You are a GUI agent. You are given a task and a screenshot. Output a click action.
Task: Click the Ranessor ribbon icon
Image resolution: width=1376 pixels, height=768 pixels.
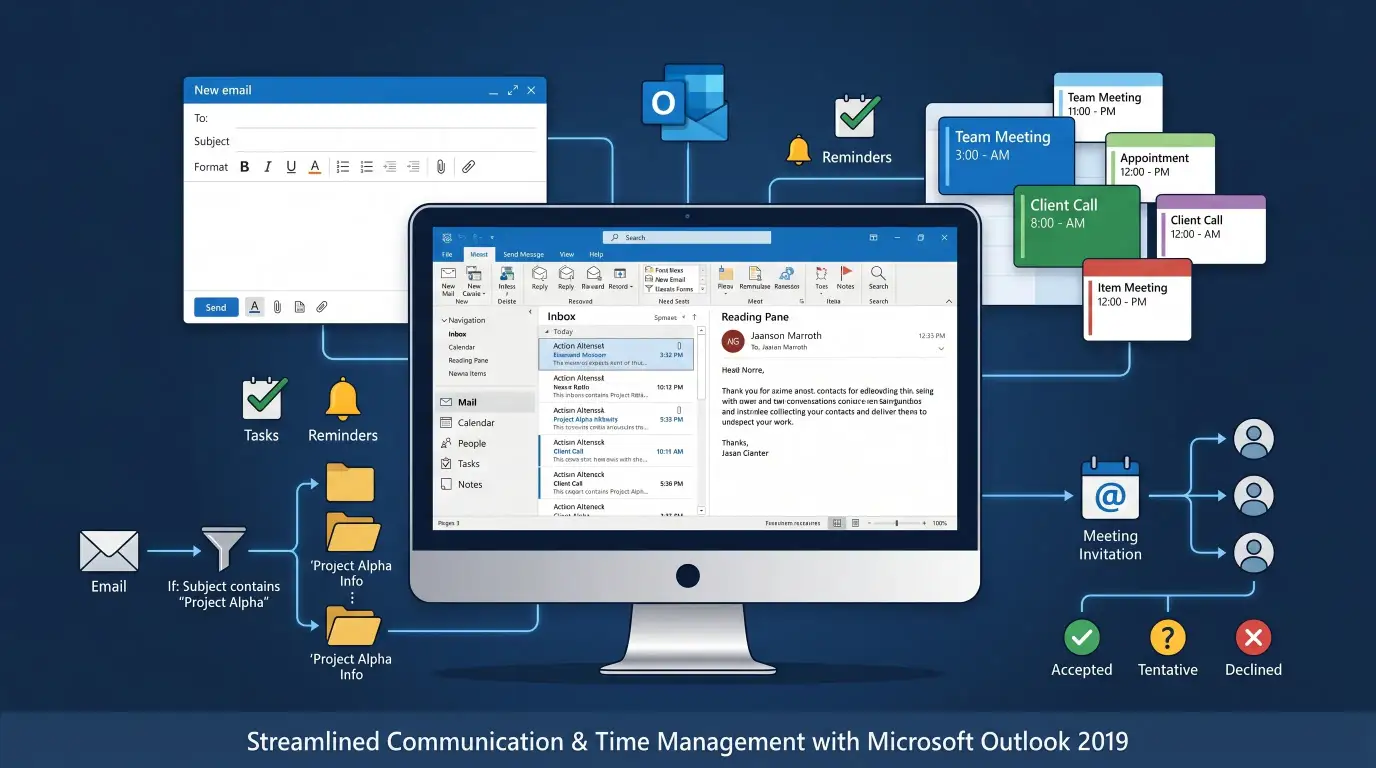click(x=787, y=274)
